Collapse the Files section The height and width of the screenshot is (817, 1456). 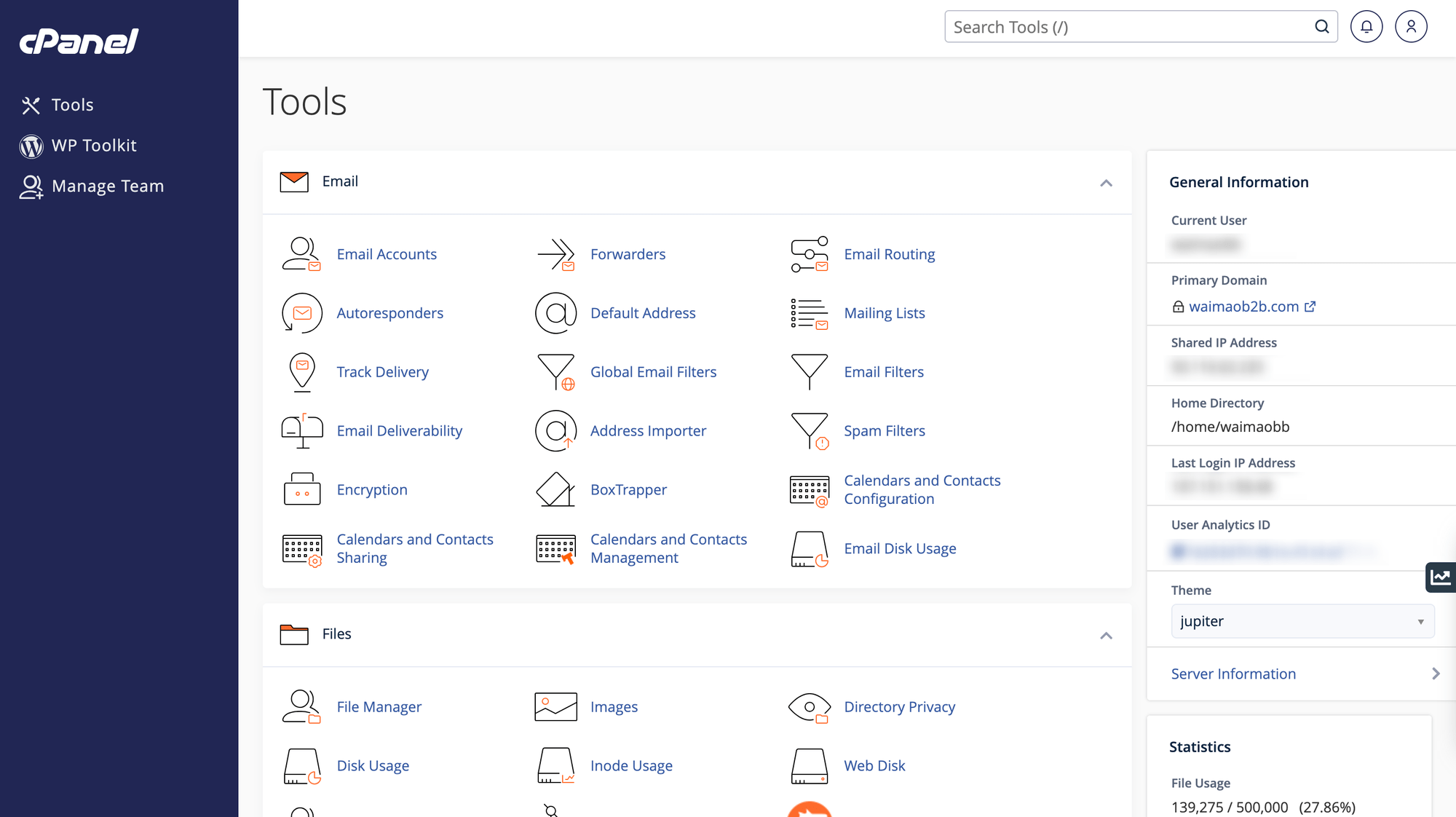click(x=1106, y=636)
